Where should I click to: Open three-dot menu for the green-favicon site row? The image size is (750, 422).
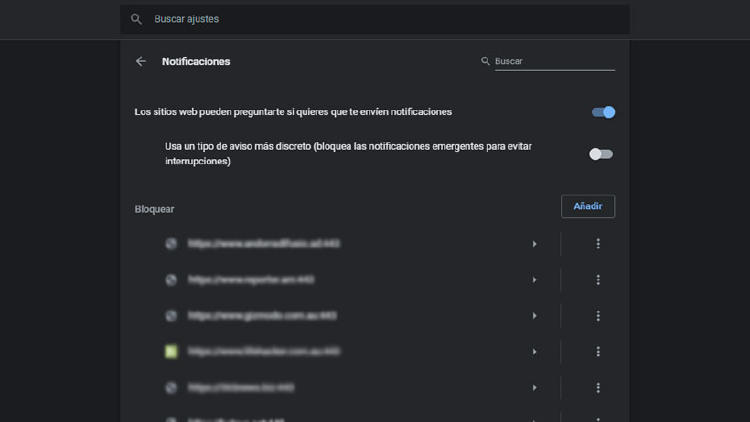[598, 352]
